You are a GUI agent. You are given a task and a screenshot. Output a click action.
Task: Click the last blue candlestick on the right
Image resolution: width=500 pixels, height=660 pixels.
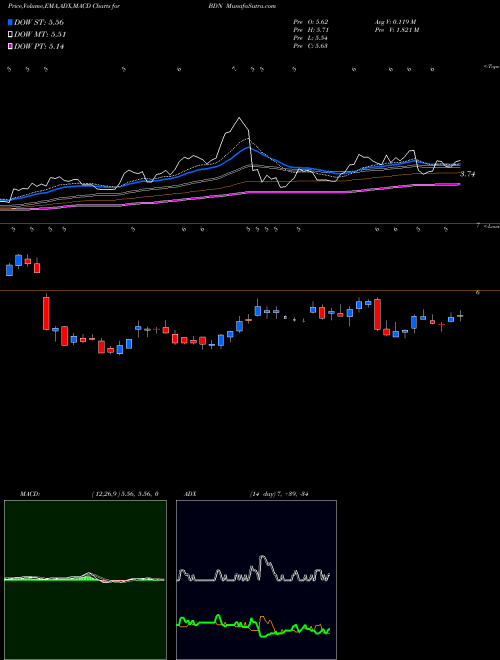(460, 316)
